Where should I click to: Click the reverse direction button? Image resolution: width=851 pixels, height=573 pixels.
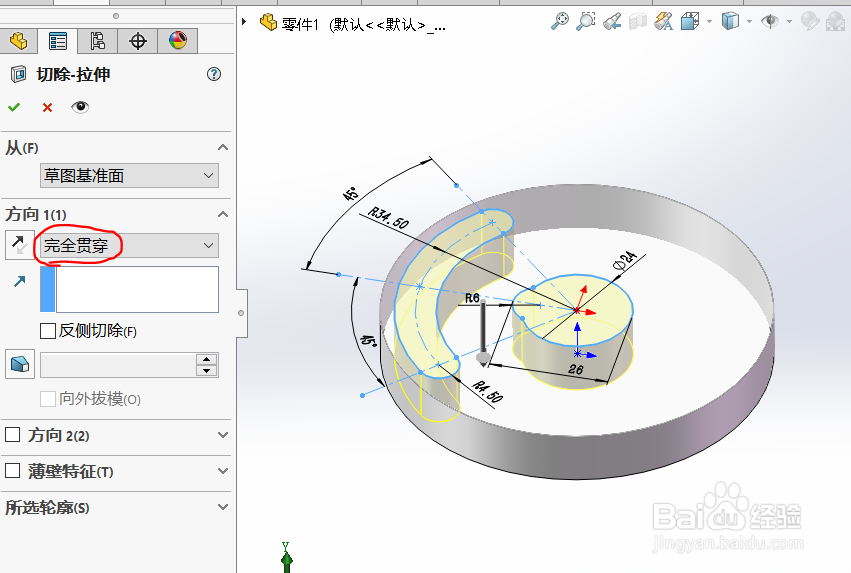coord(20,245)
